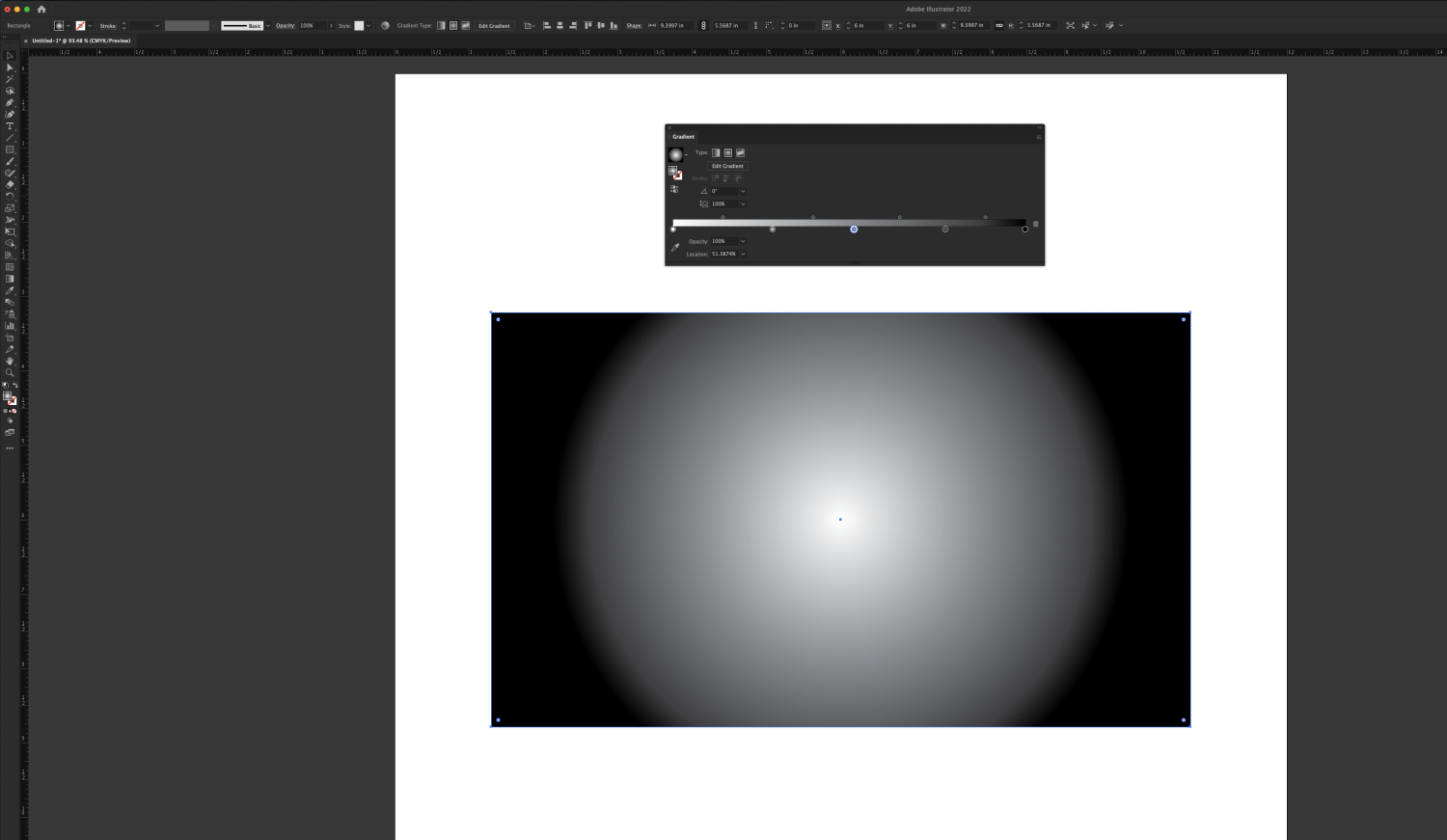
Task: Switch gradient type to Linear
Action: point(716,152)
